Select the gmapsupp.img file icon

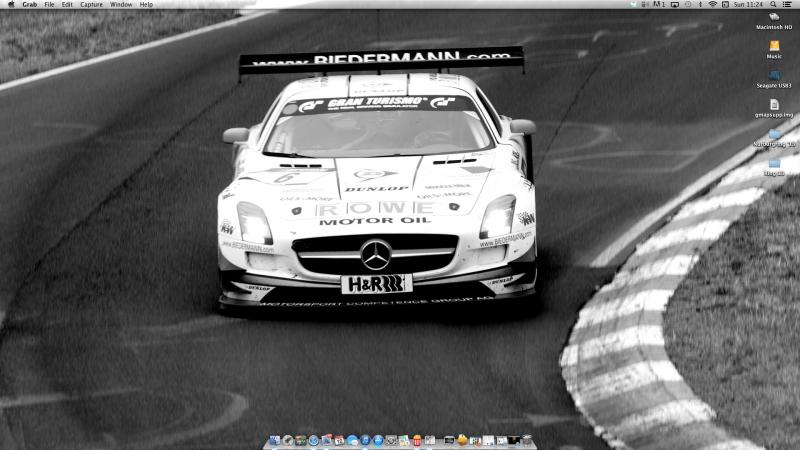pyautogui.click(x=774, y=105)
